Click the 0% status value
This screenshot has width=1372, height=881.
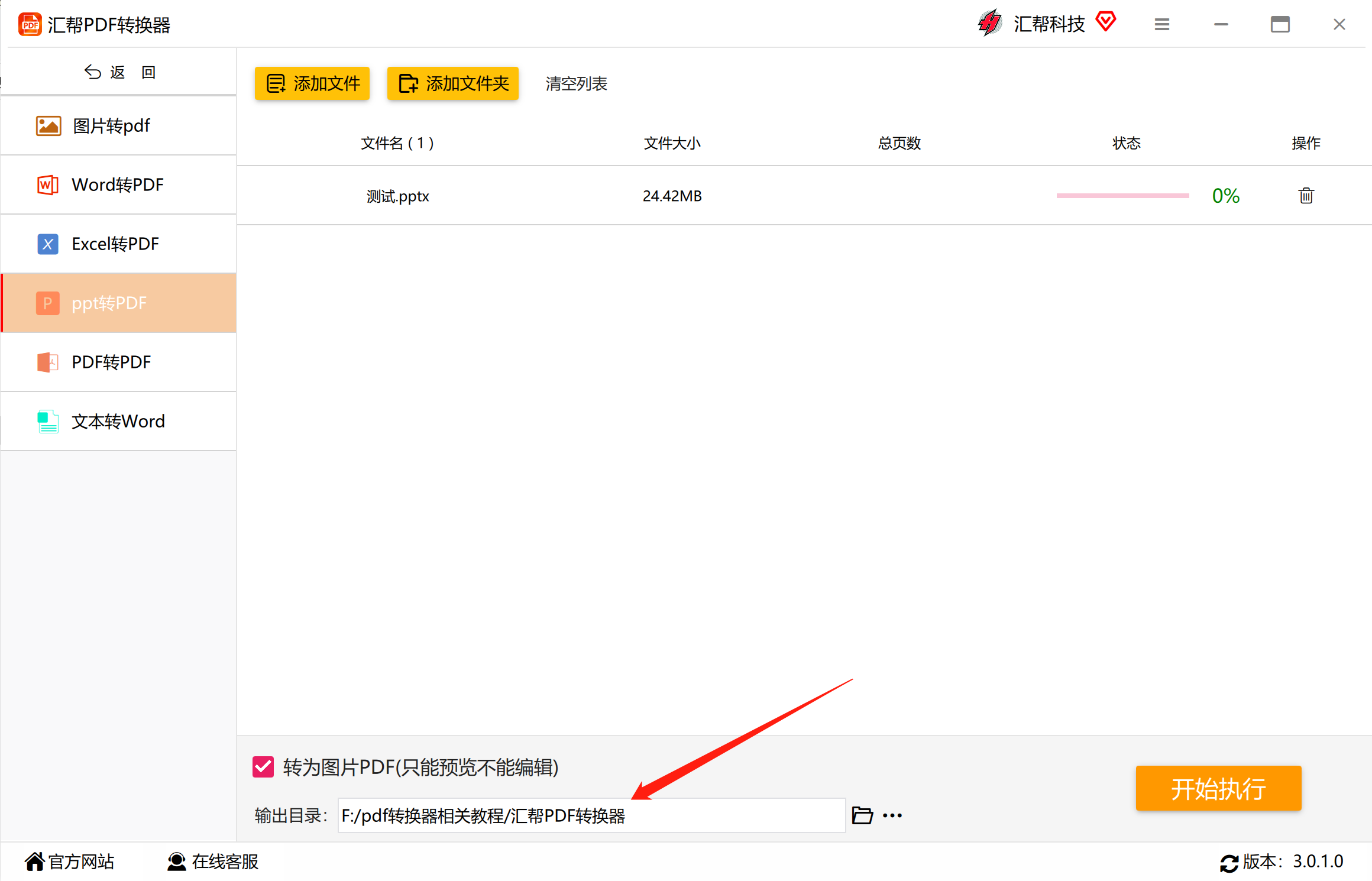click(x=1225, y=196)
